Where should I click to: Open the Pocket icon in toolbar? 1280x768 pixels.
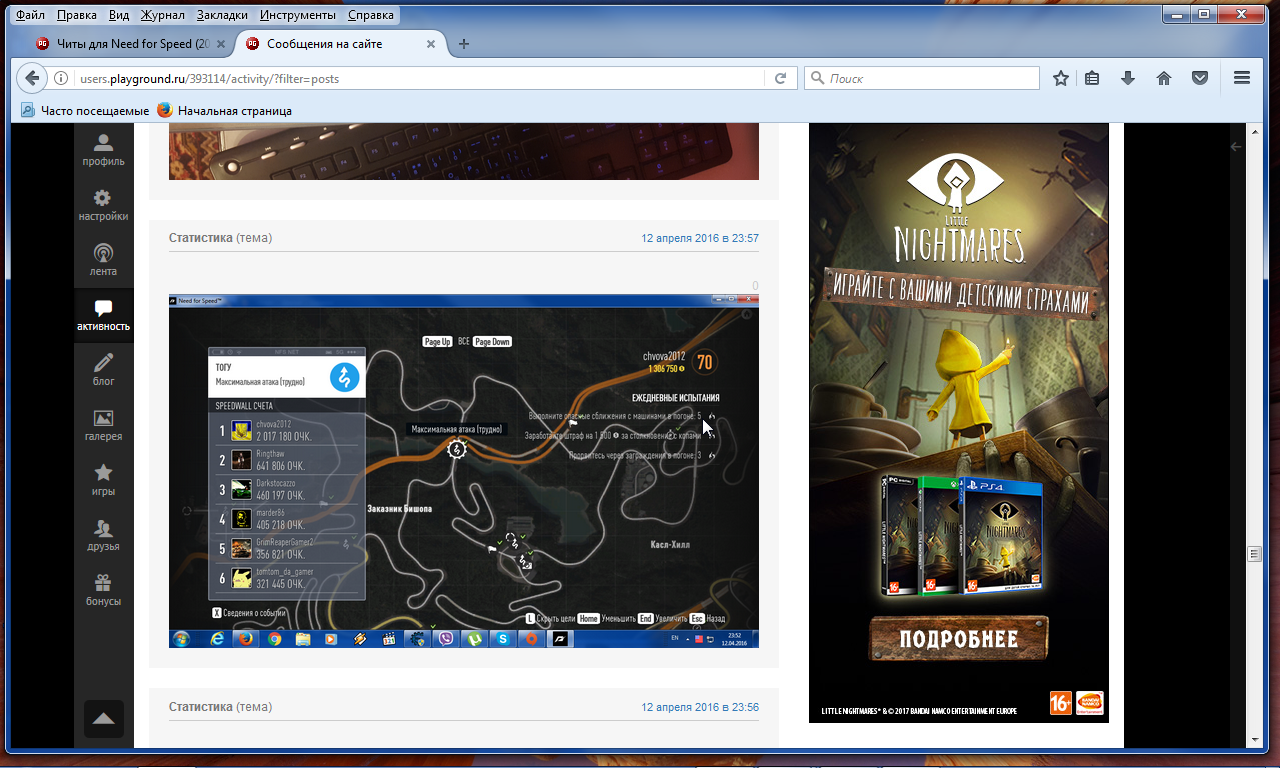1200,78
